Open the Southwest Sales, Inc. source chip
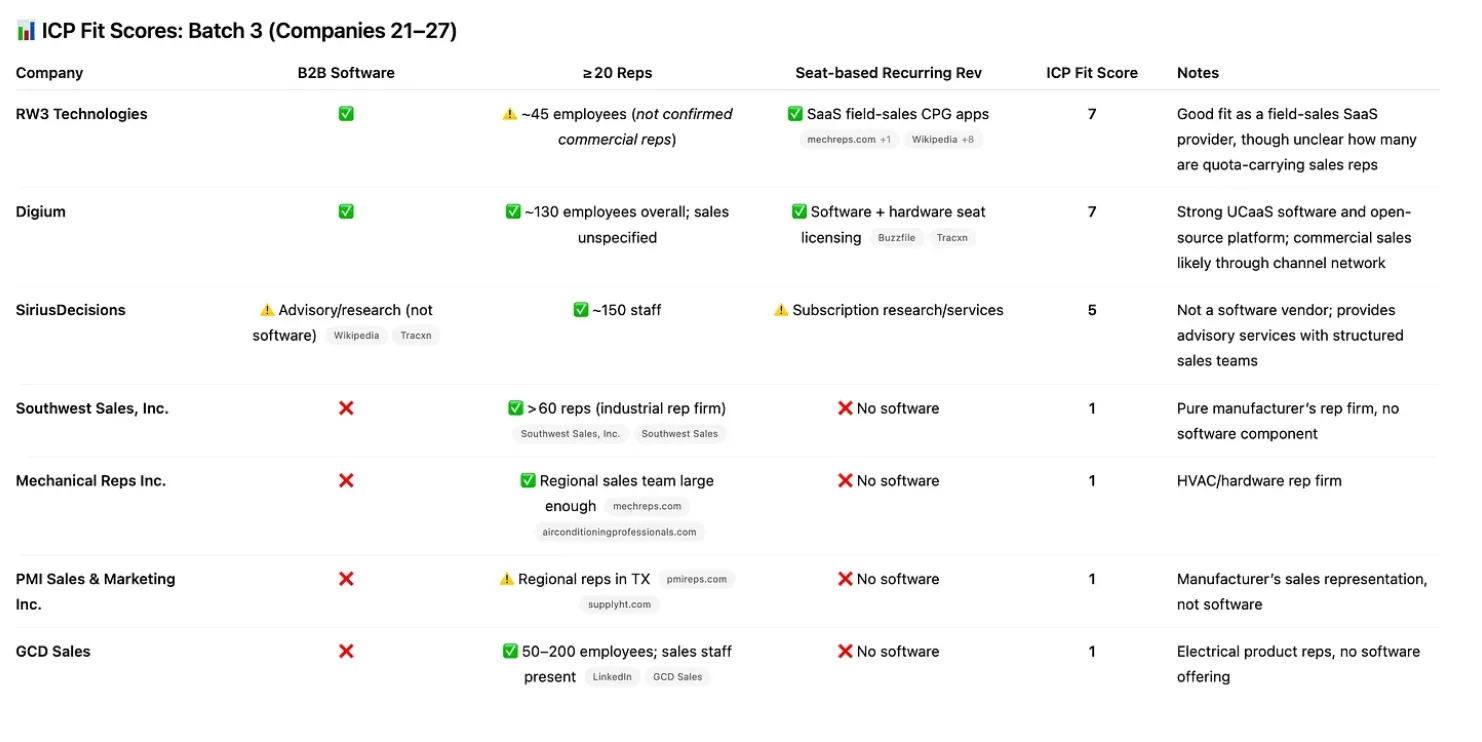1482x742 pixels. [570, 434]
